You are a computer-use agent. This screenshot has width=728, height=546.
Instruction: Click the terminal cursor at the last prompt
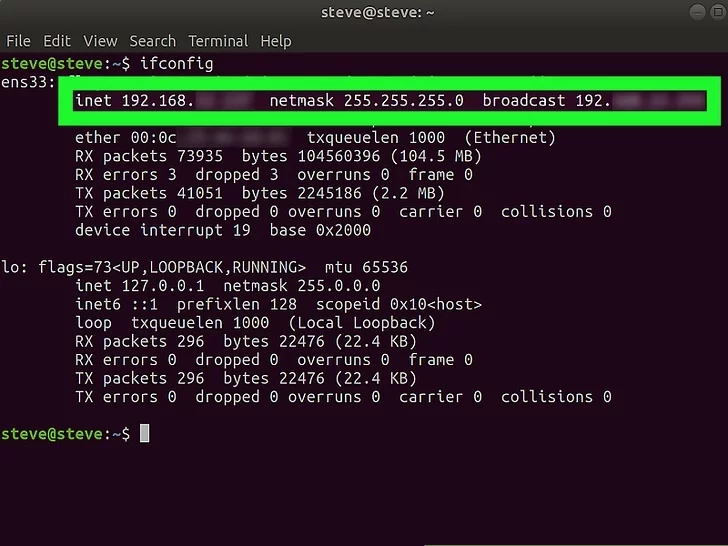[x=144, y=434]
